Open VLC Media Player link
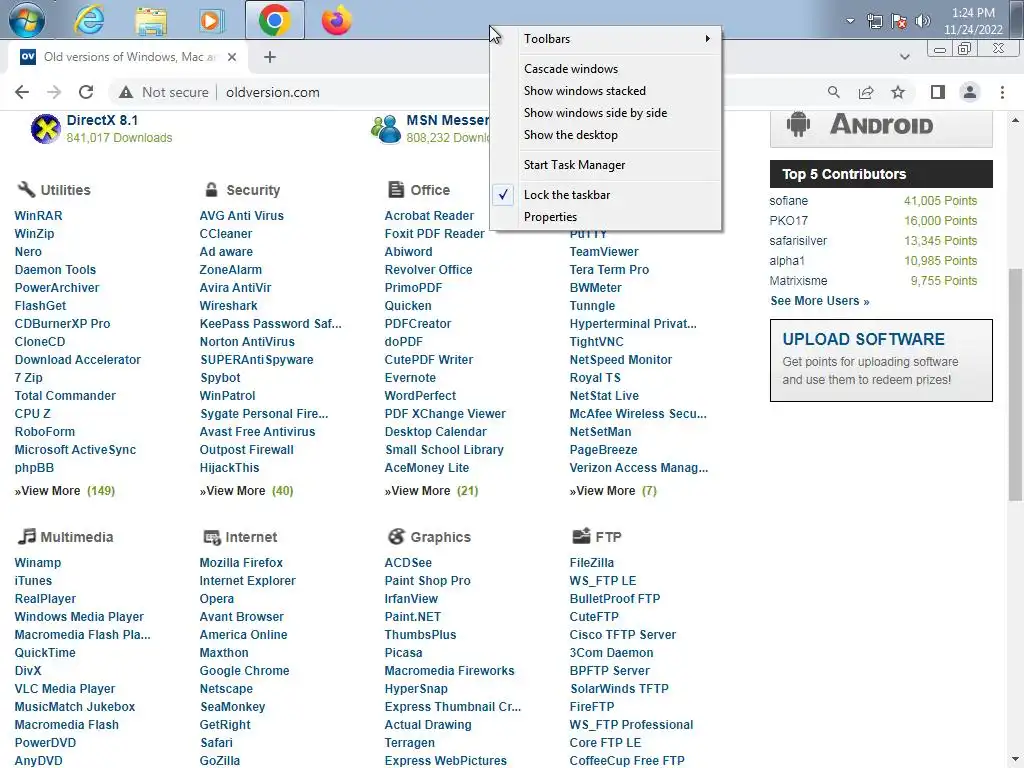The width and height of the screenshot is (1024, 768). 65,688
